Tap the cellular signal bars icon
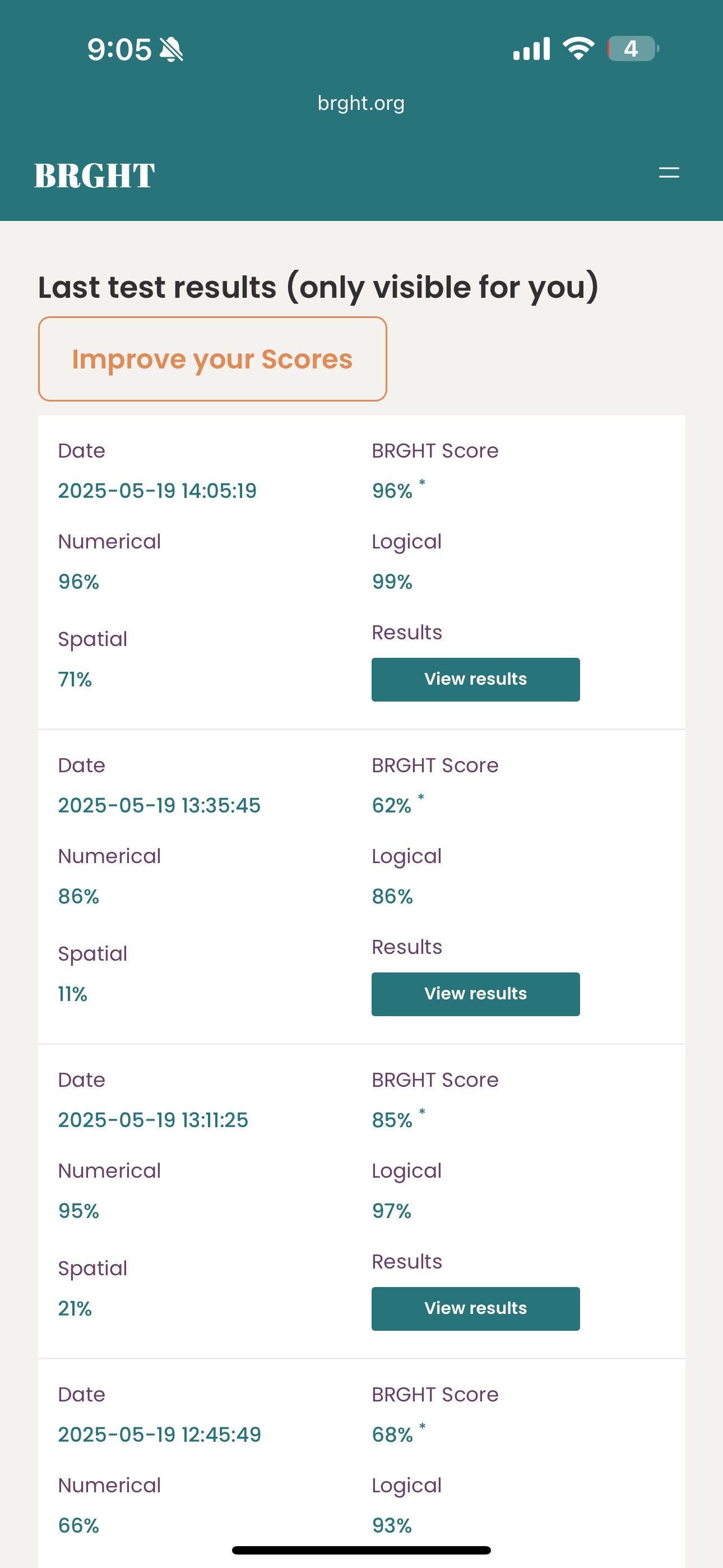Image resolution: width=723 pixels, height=1568 pixels. (531, 49)
